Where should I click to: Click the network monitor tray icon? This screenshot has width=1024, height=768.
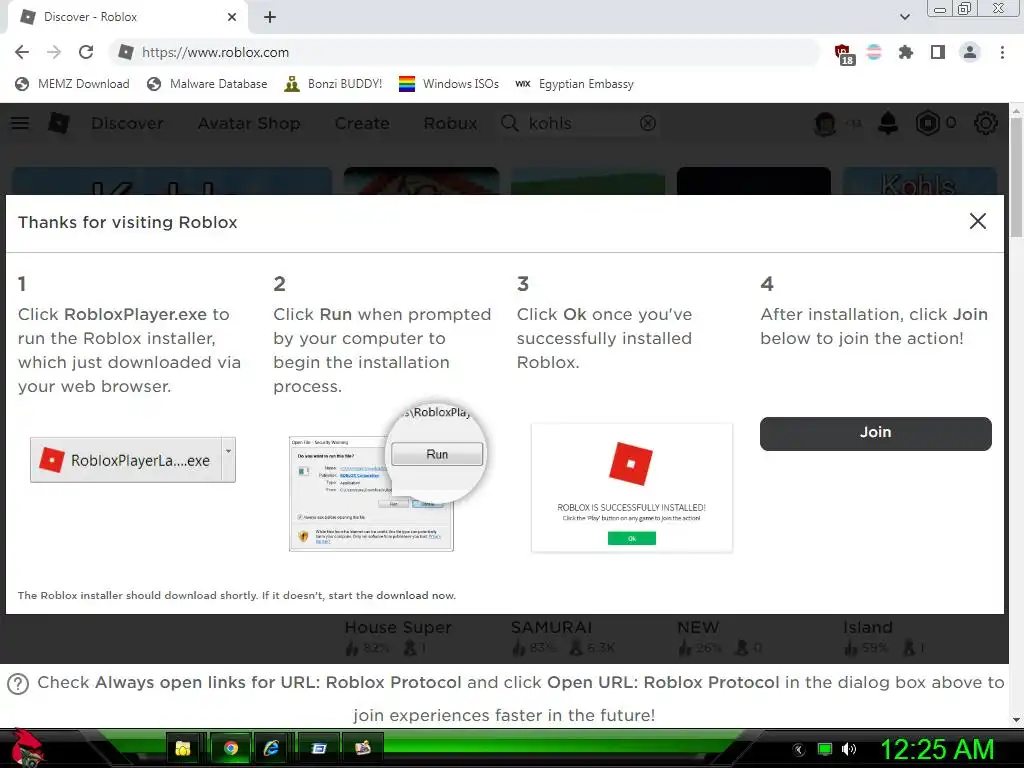click(x=825, y=749)
